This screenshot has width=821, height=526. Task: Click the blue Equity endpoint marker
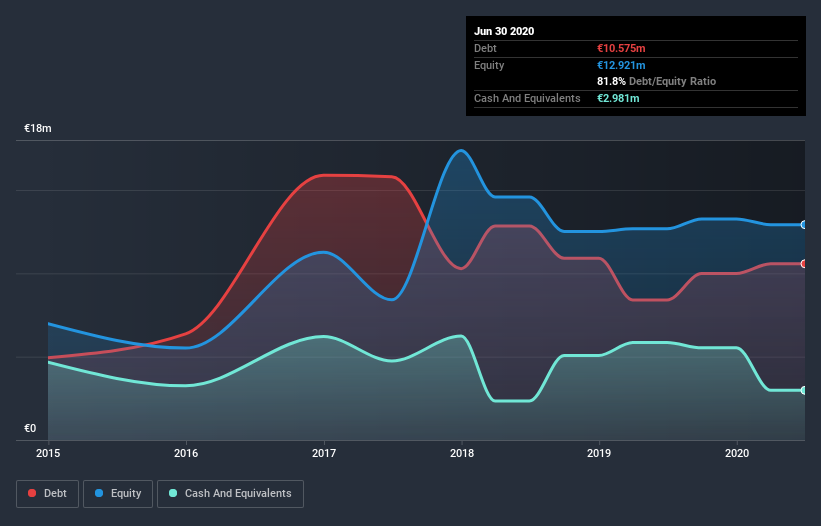pyautogui.click(x=804, y=225)
